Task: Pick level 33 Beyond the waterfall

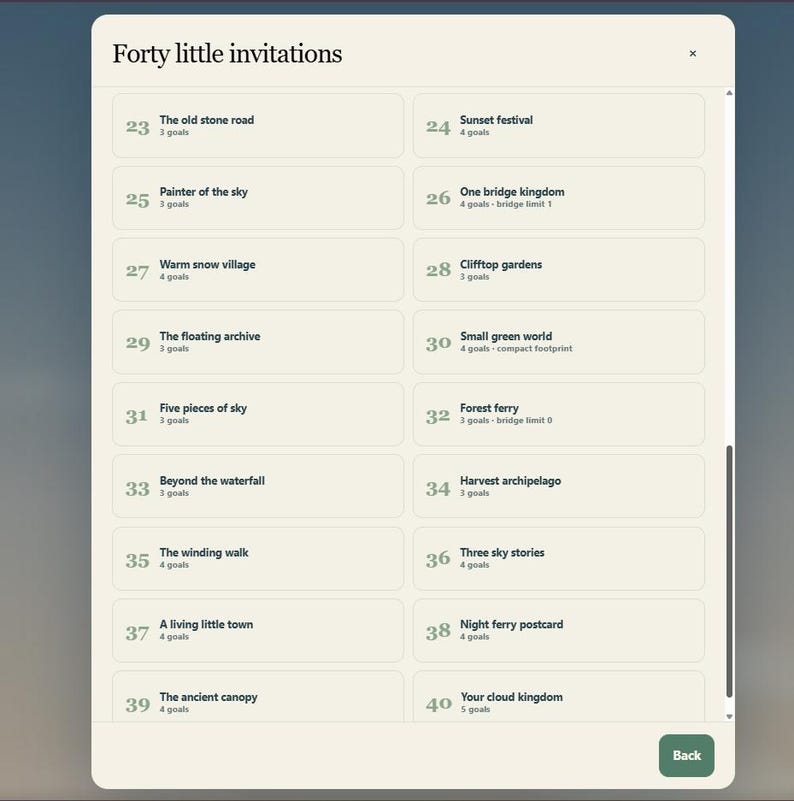Action: coord(258,486)
